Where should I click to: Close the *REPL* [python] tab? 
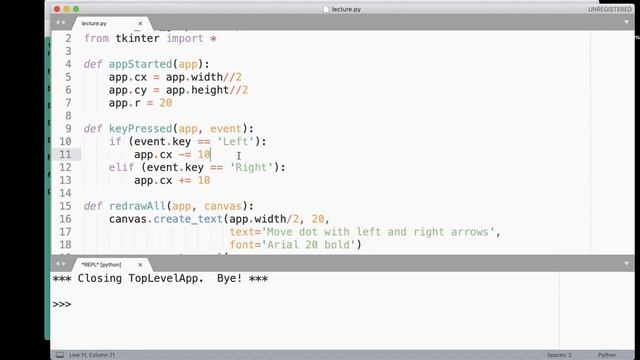[x=140, y=264]
